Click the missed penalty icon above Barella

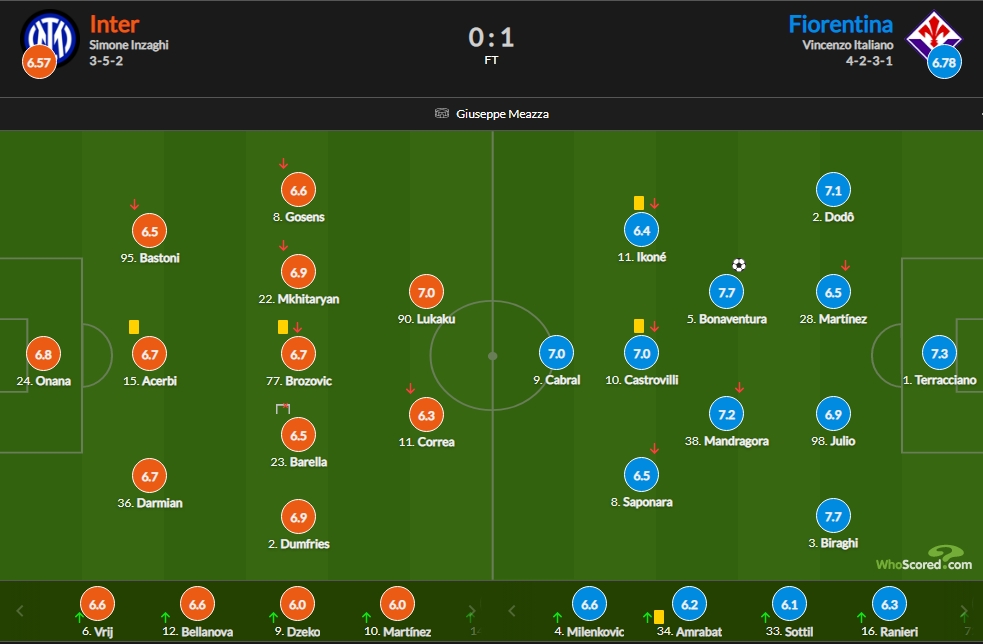pos(283,408)
